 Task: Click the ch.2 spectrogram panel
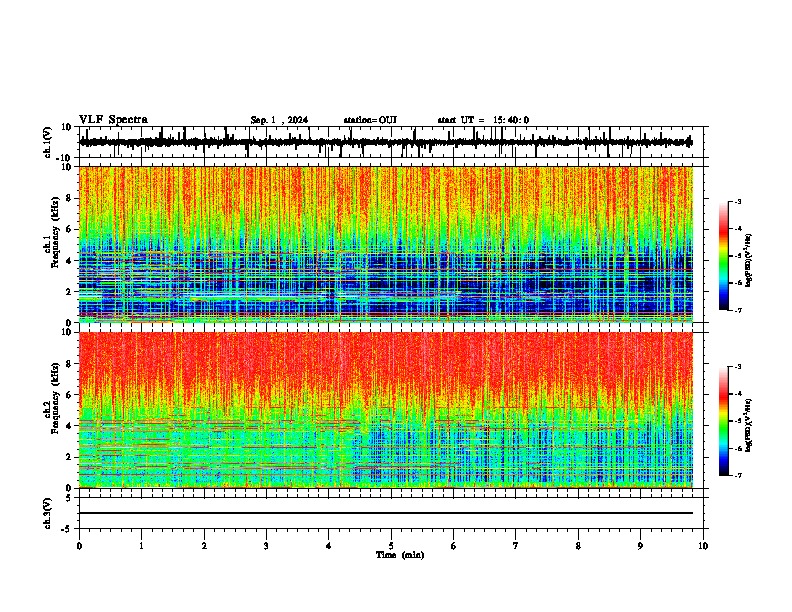pos(386,410)
